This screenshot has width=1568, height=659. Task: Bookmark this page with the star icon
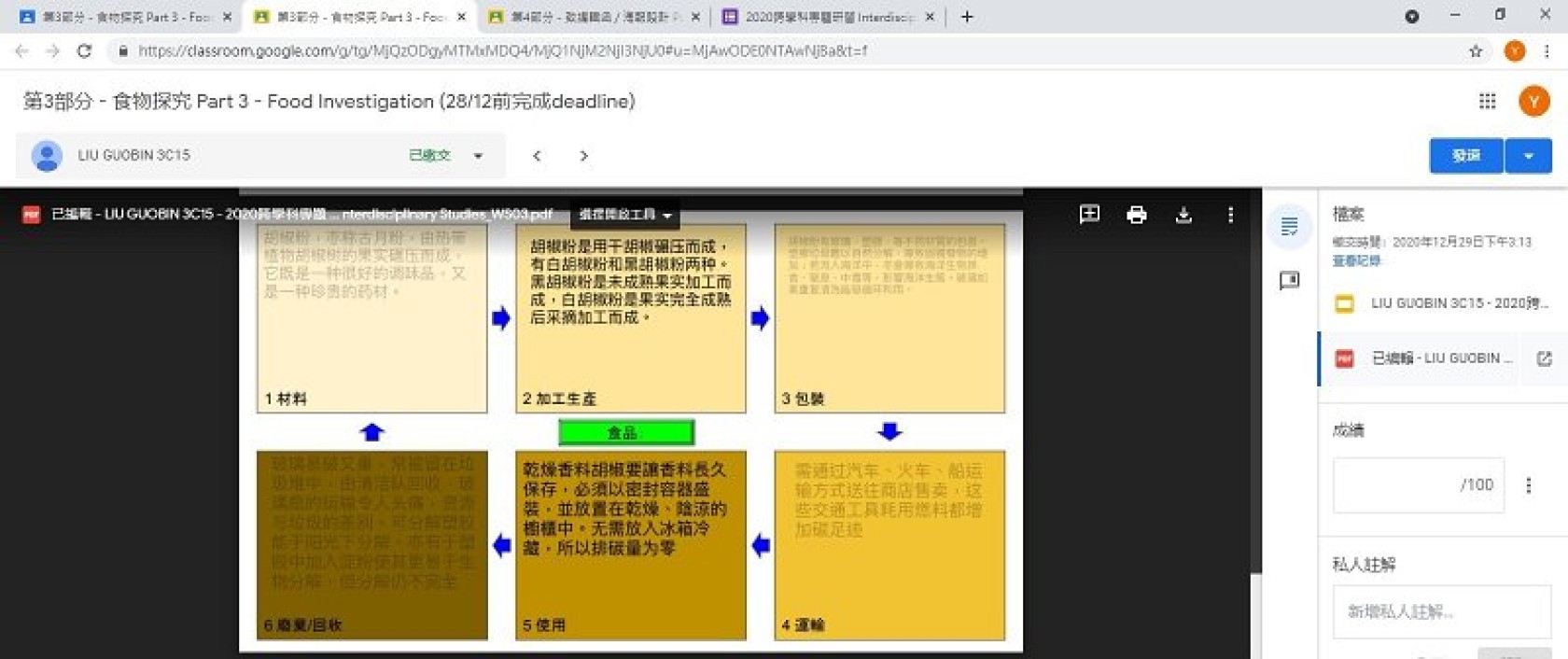1476,51
